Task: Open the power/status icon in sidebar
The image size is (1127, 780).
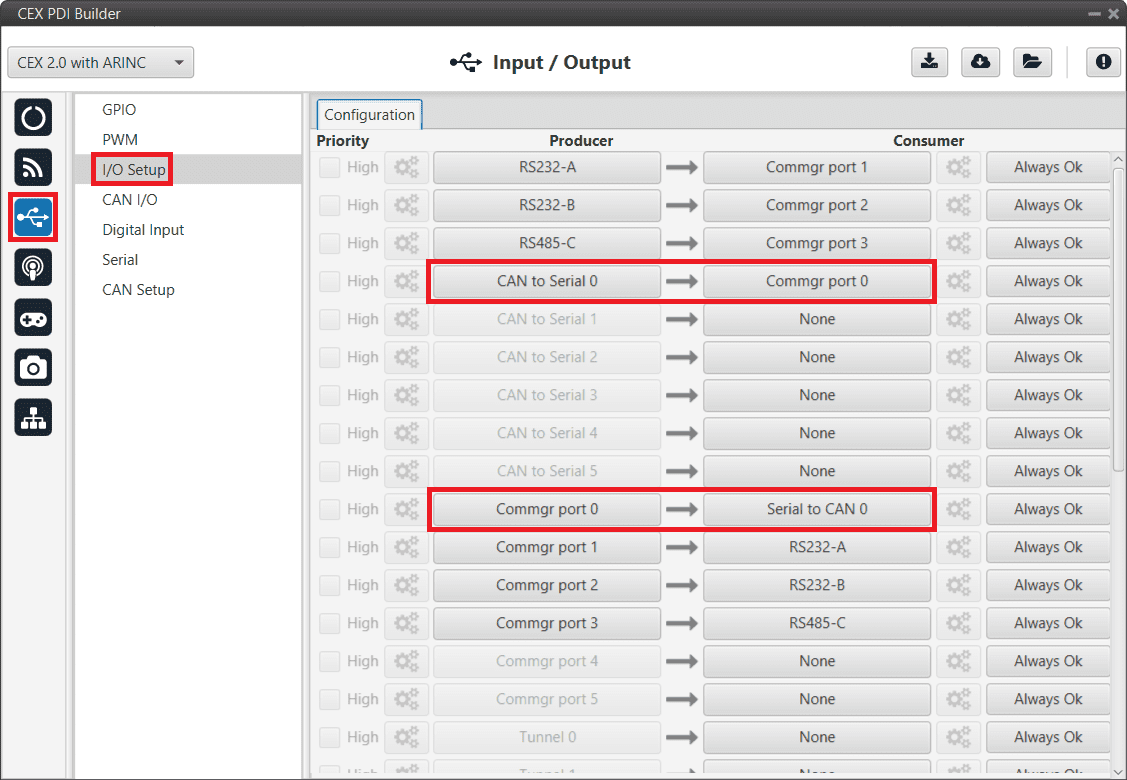Action: pyautogui.click(x=33, y=118)
